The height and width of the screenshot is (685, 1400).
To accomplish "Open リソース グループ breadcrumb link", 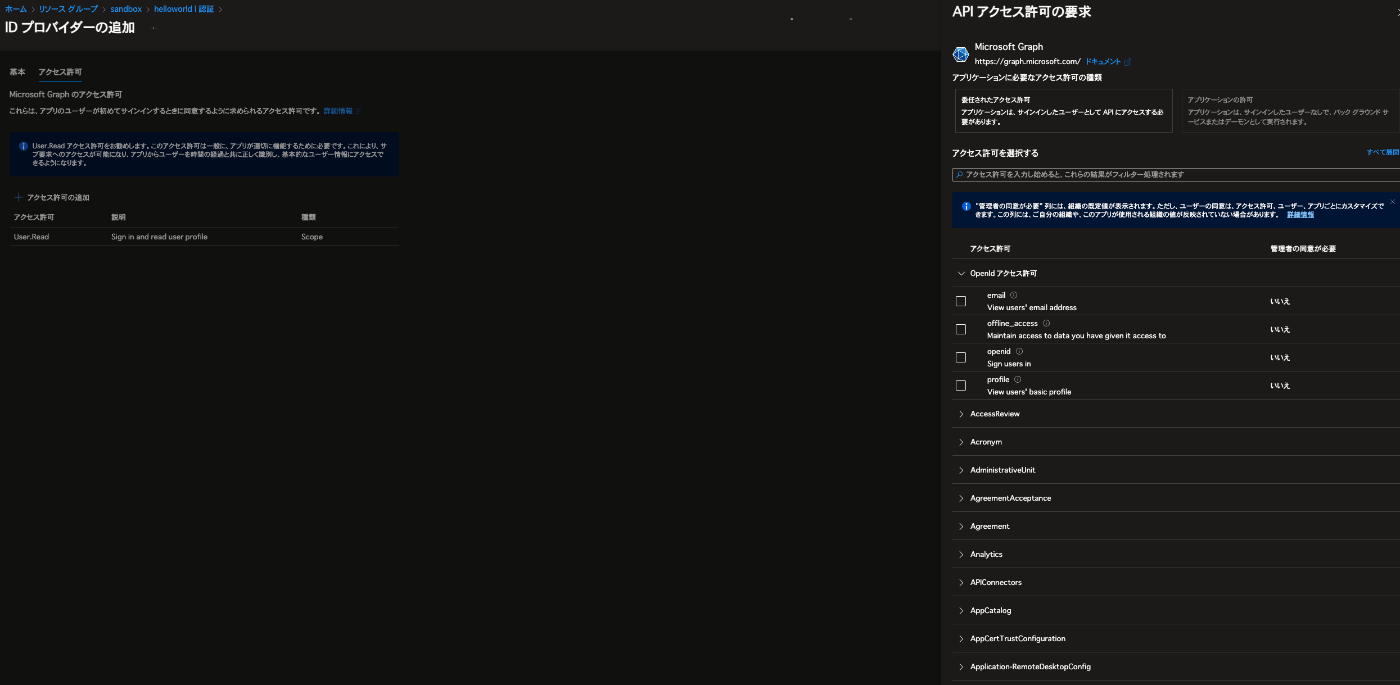I will 68,9.
